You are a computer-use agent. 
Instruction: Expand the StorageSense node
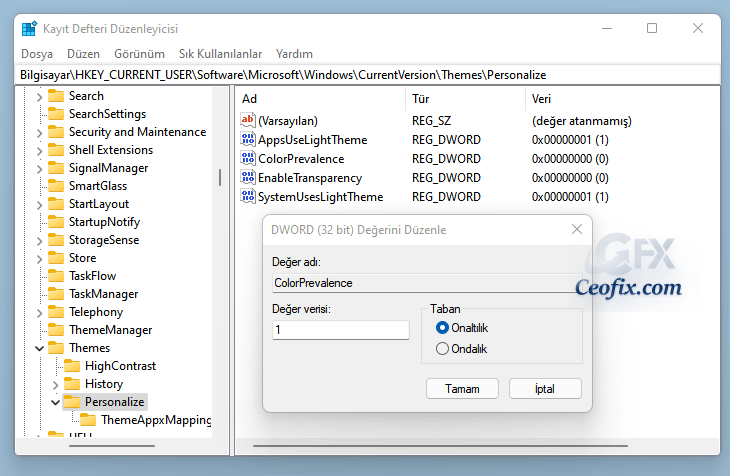[x=39, y=241]
